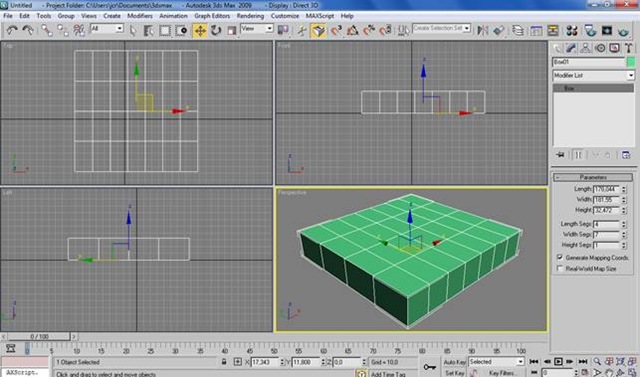Viewport: 640px width, 377px height.
Task: Click the Undo arrow icon
Action: coord(12,31)
